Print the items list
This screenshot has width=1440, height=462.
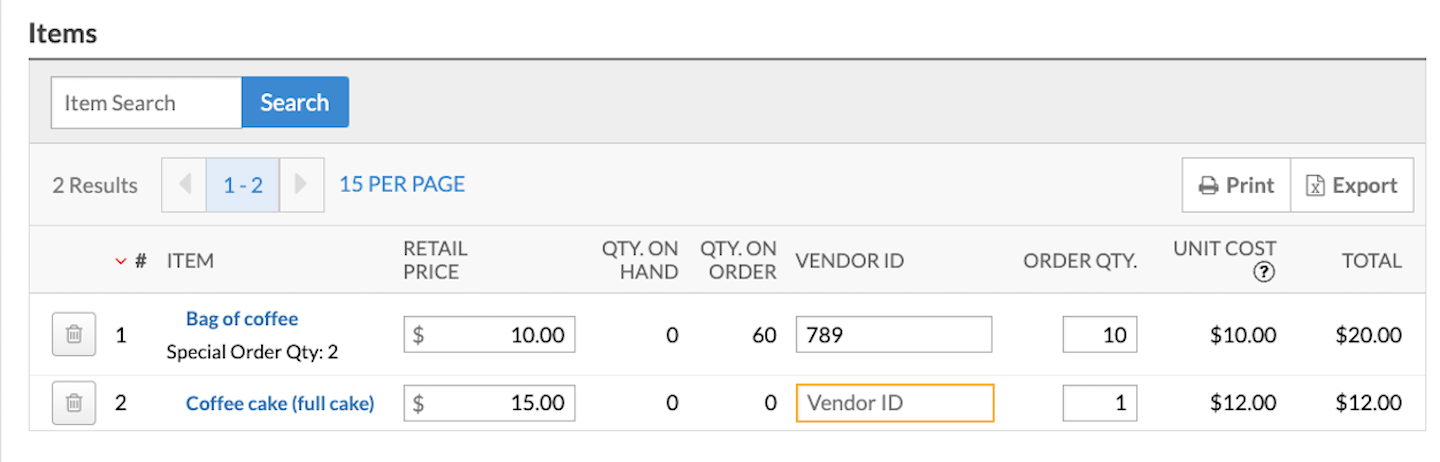point(1237,185)
